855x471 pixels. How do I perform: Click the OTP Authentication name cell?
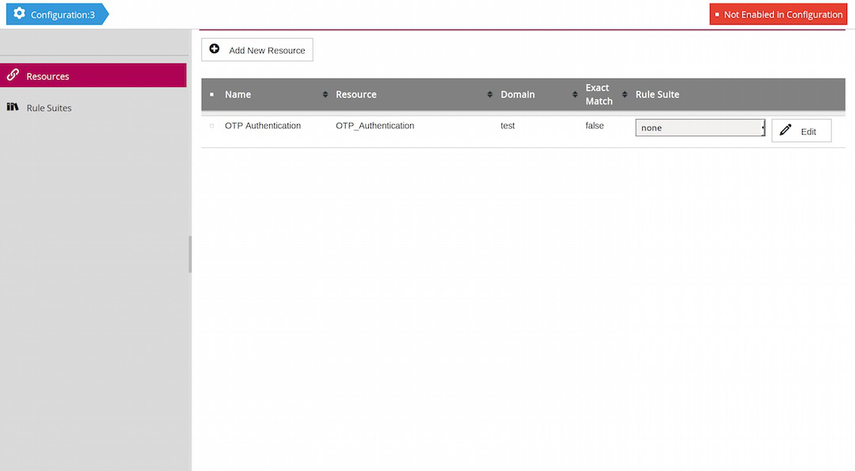coord(263,125)
